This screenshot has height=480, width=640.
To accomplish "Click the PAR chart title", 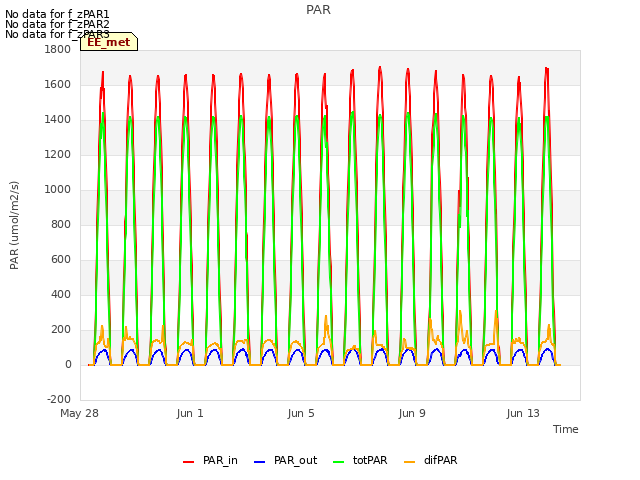I will click(x=318, y=10).
